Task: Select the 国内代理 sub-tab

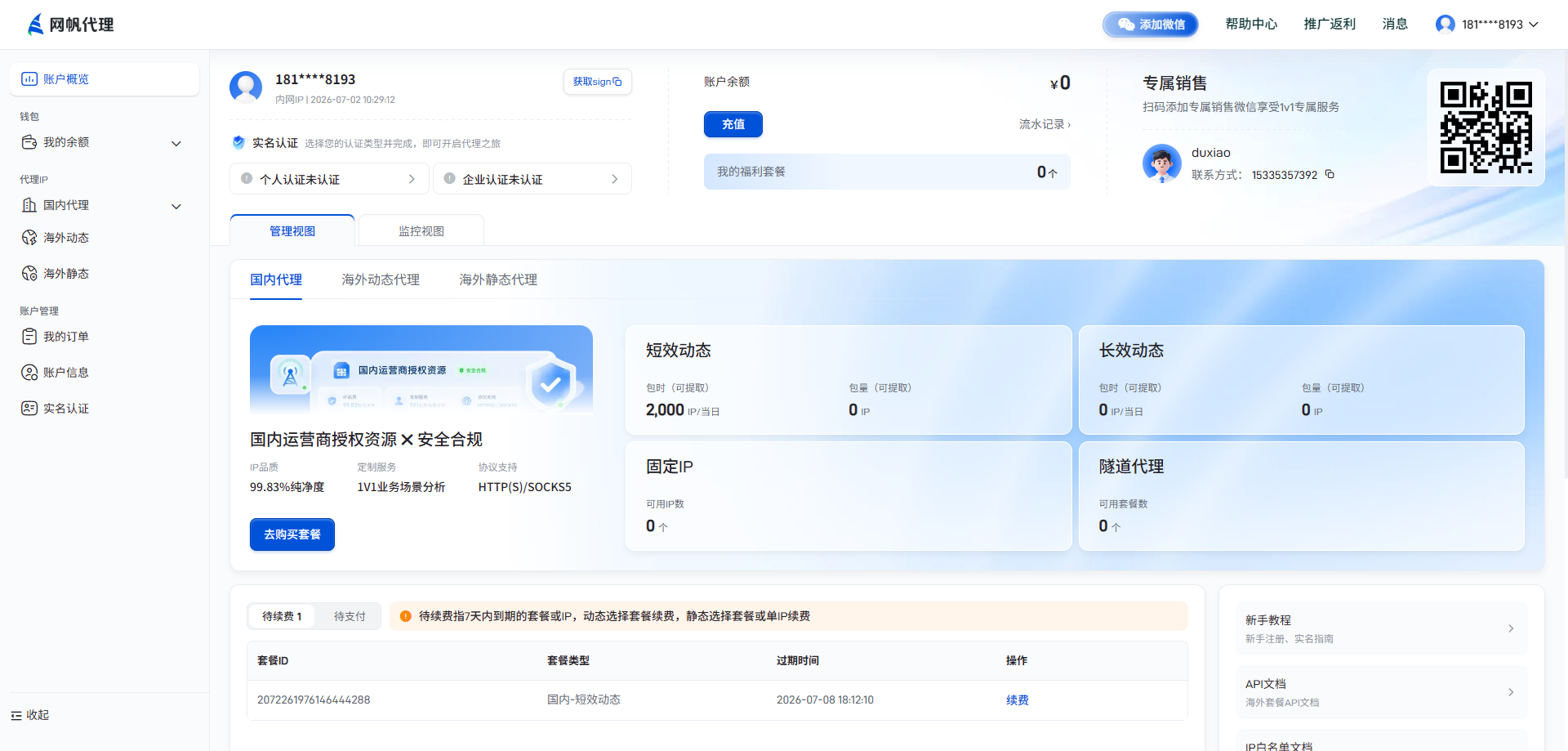Action: point(276,280)
